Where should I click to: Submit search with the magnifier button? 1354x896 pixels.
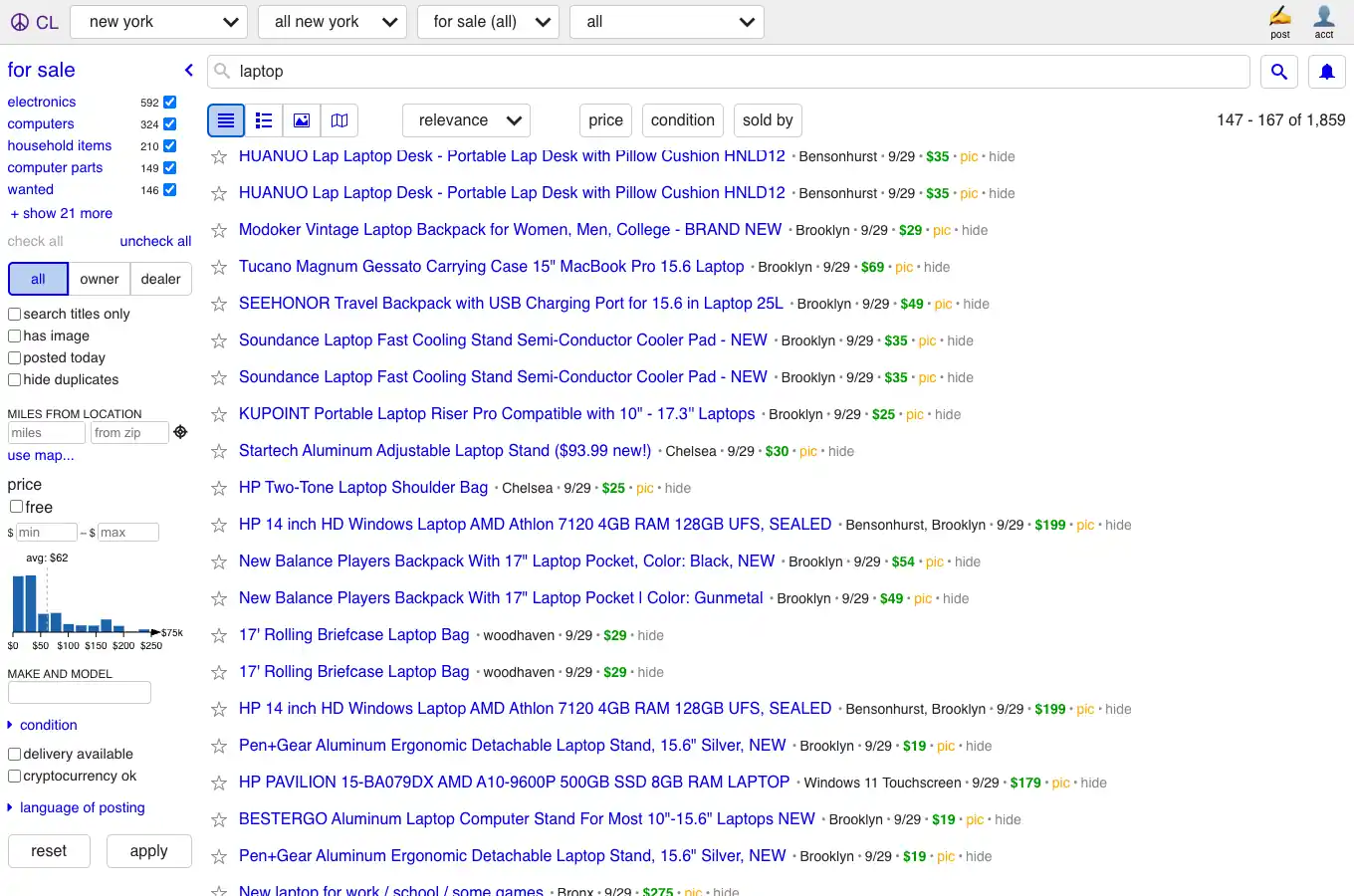click(x=1279, y=72)
